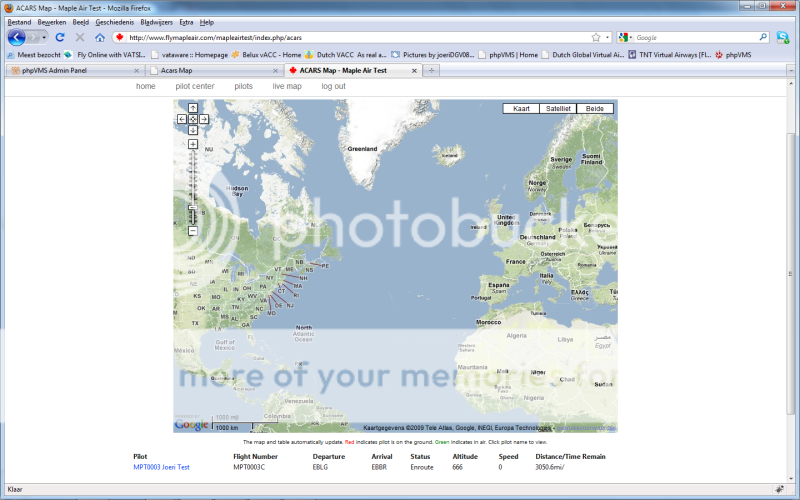Switch map to Beide hybrid view
The width and height of the screenshot is (800, 500).
click(594, 108)
